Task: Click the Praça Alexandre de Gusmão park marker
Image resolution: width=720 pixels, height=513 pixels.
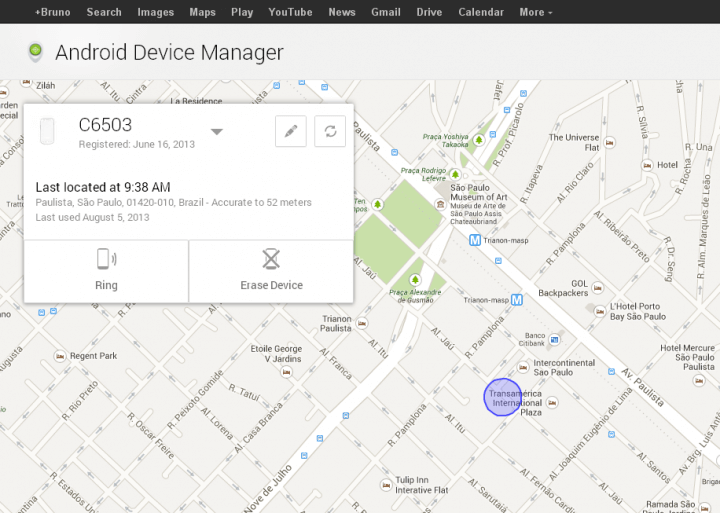Action: pyautogui.click(x=414, y=279)
